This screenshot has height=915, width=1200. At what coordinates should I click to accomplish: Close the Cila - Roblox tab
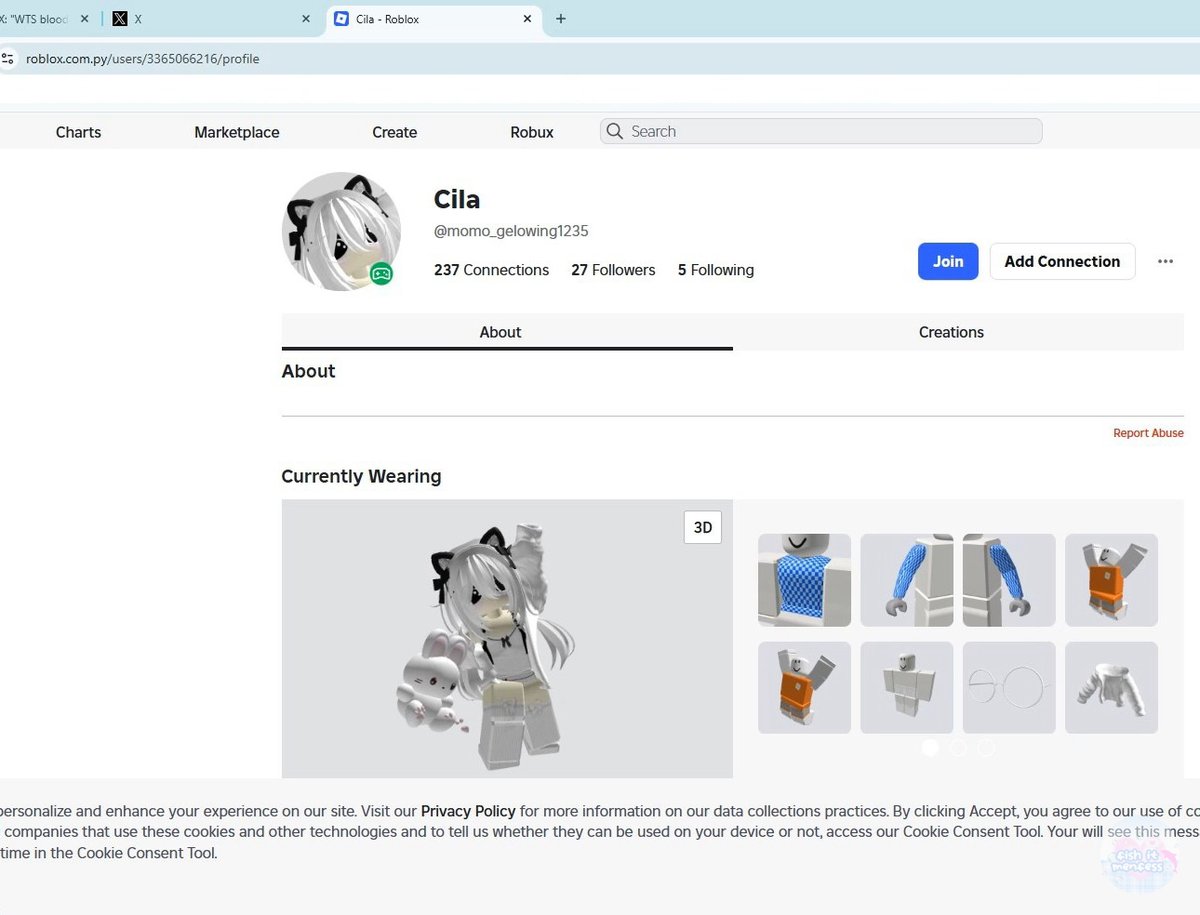pyautogui.click(x=527, y=19)
